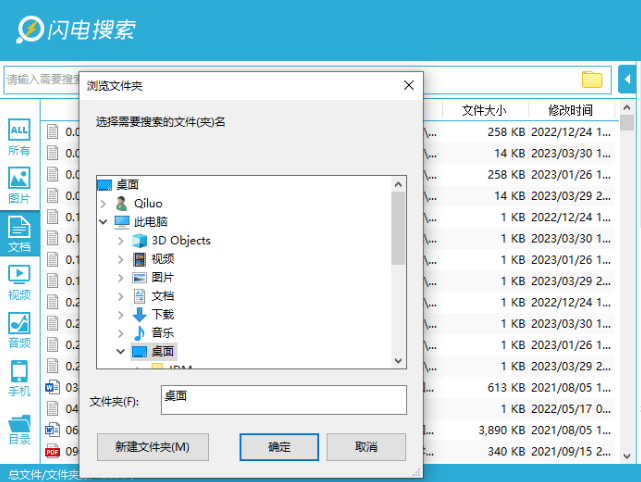Open the 目录 directory category
The height and width of the screenshot is (482, 641).
[x=19, y=429]
